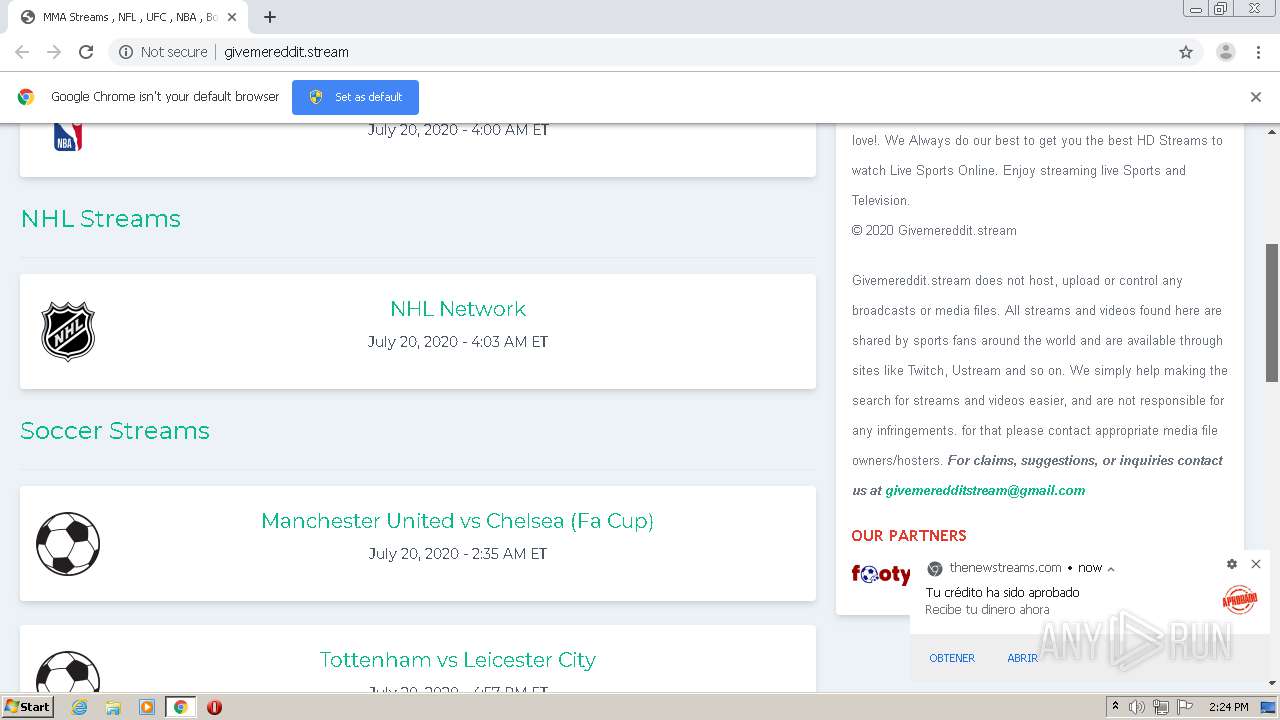Close the thenewstreams.com notification
Image resolution: width=1280 pixels, height=720 pixels.
tap(1256, 564)
